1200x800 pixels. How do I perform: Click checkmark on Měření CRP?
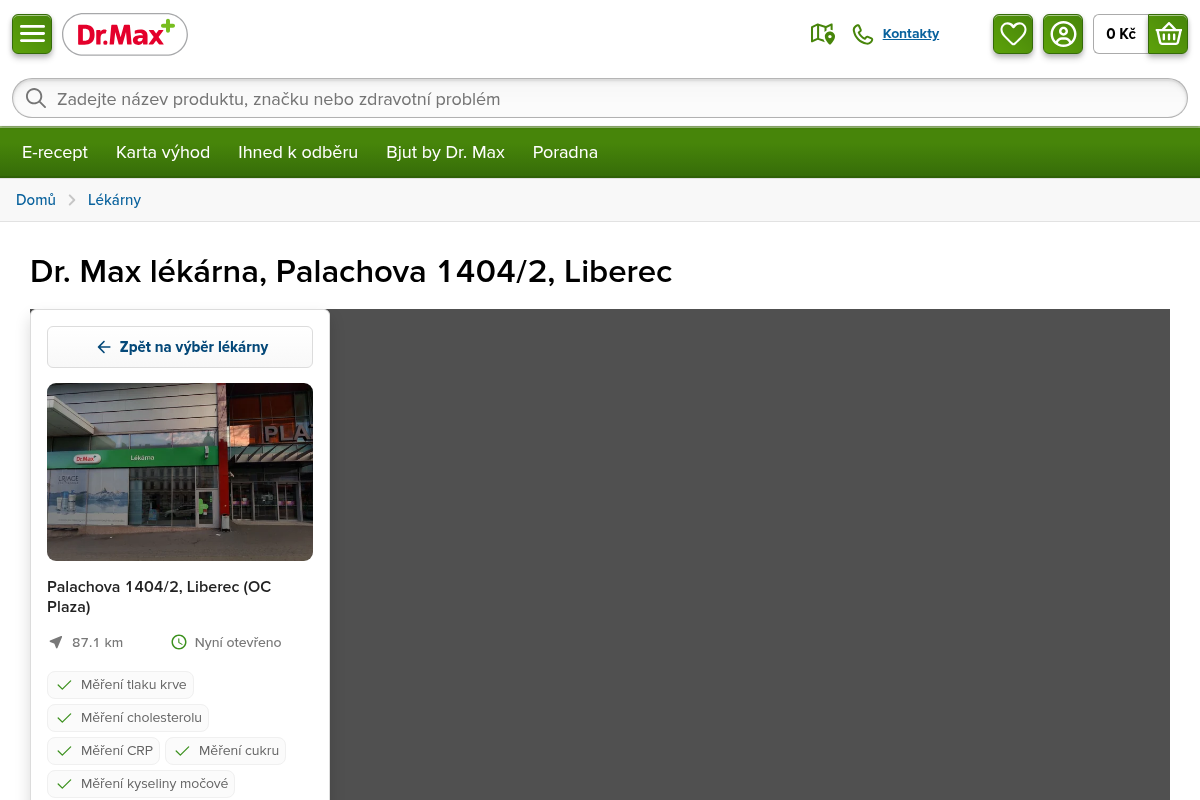[x=64, y=751]
